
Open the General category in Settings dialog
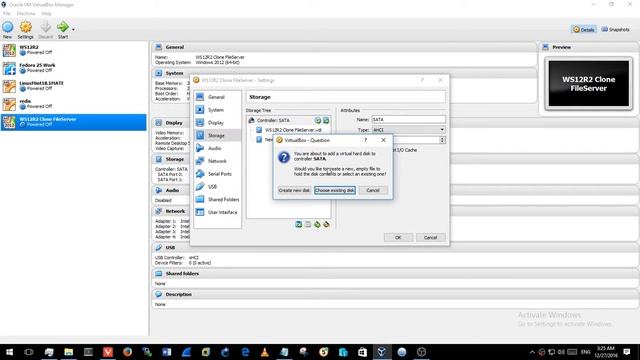click(217, 97)
